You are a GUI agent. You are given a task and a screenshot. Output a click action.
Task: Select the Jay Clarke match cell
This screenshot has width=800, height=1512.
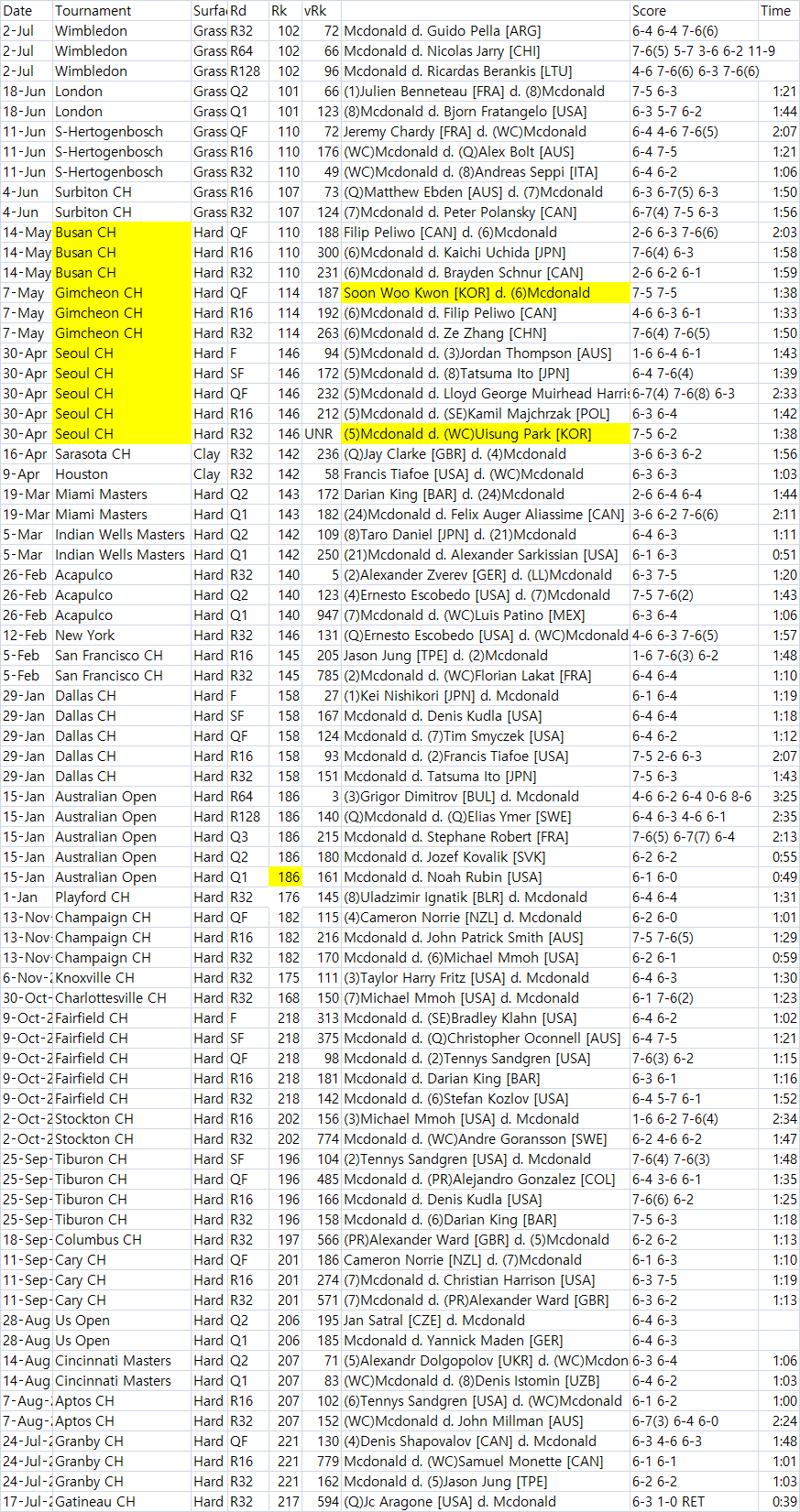[486, 453]
